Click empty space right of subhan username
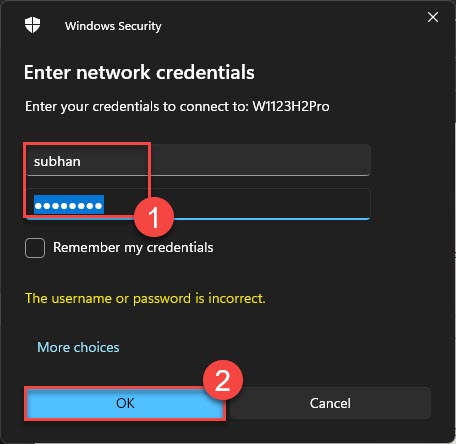 click(260, 160)
